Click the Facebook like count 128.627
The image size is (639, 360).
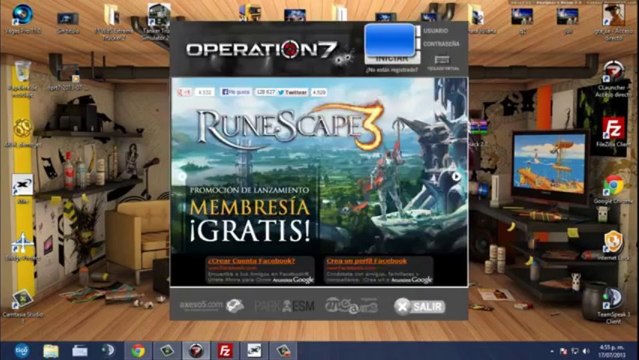click(x=265, y=92)
